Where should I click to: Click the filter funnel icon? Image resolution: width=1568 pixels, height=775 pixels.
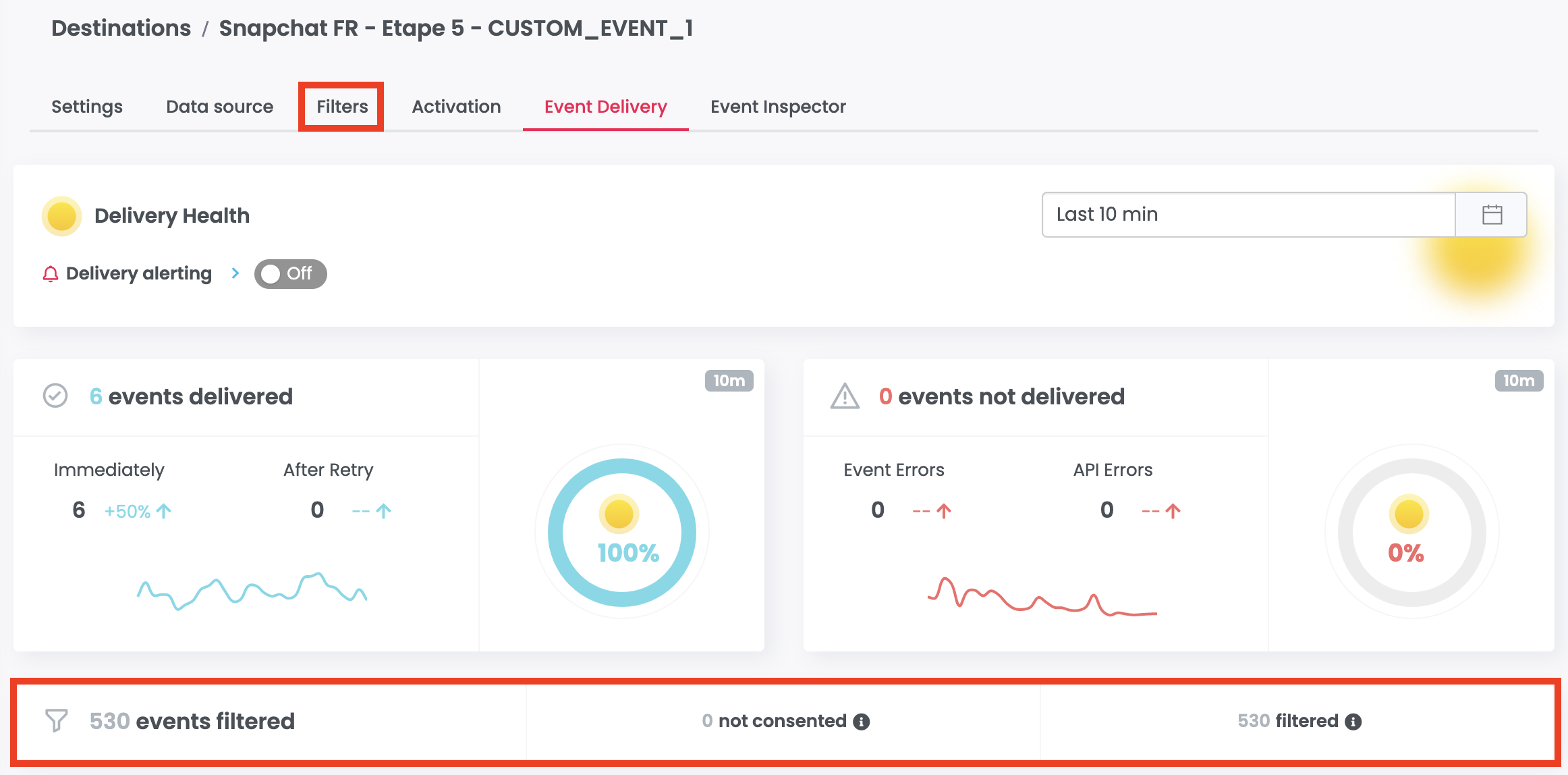56,720
